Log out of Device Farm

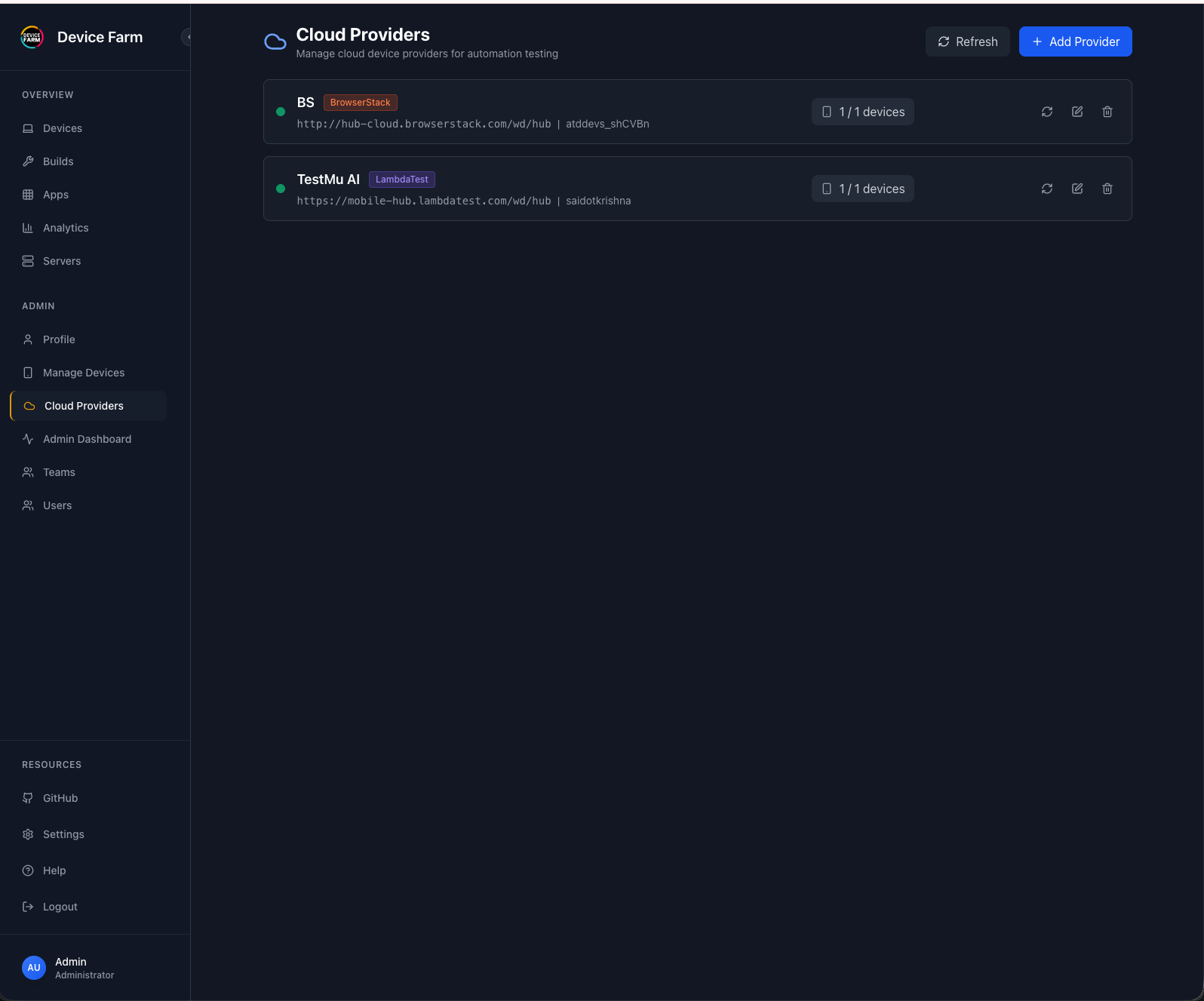[60, 907]
